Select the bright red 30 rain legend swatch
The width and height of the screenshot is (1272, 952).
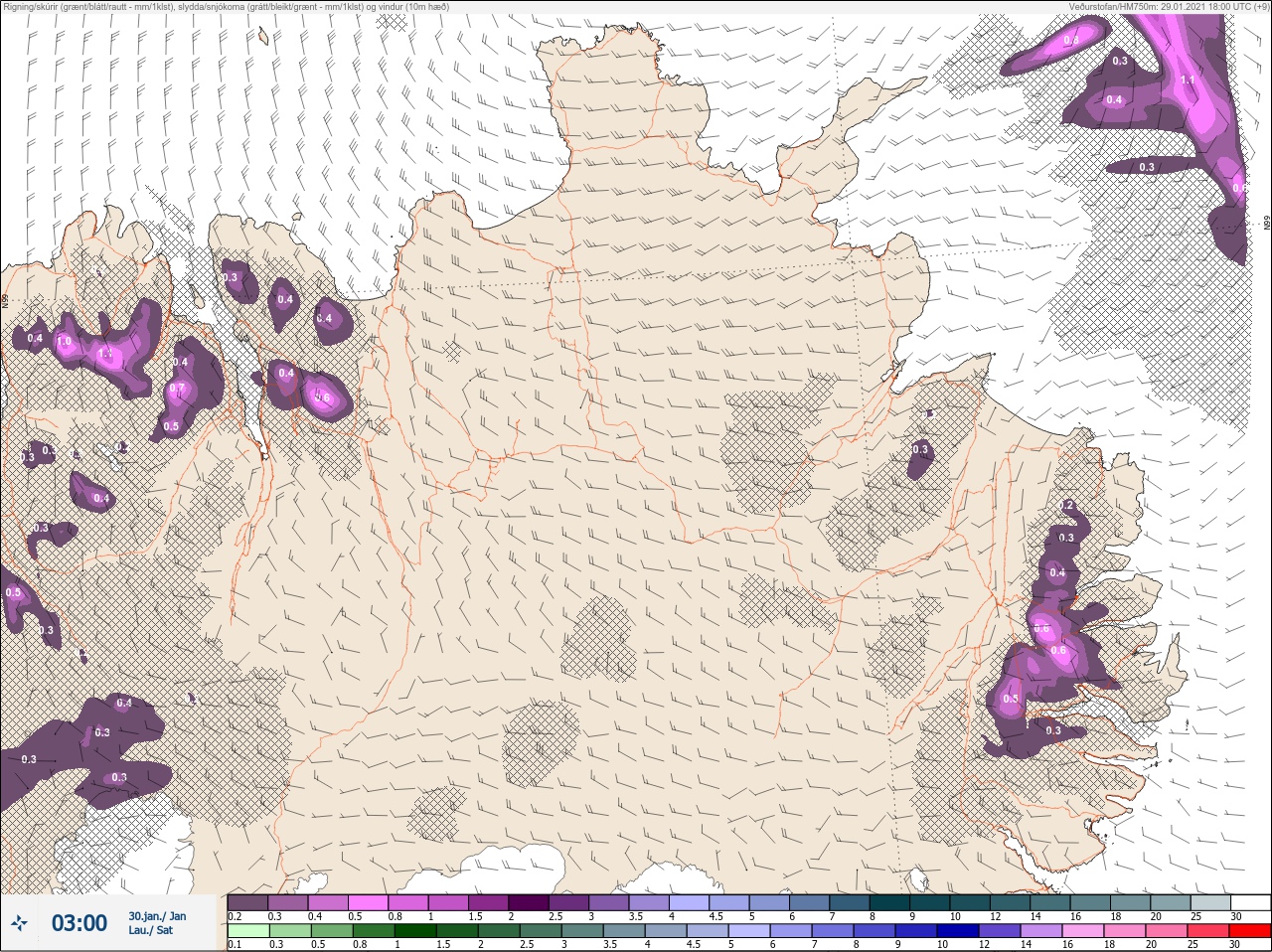[1250, 931]
